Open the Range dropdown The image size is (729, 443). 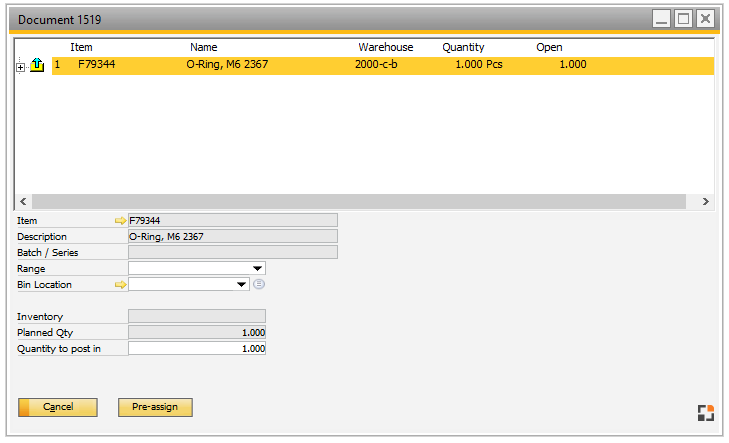[x=258, y=269]
